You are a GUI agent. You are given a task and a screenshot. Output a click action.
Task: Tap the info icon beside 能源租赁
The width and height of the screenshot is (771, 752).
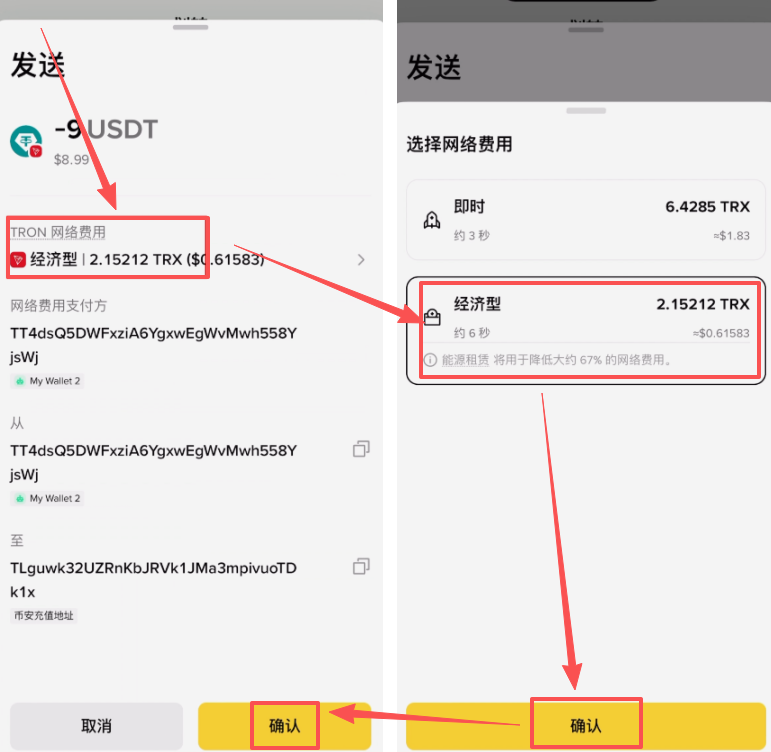tap(429, 359)
